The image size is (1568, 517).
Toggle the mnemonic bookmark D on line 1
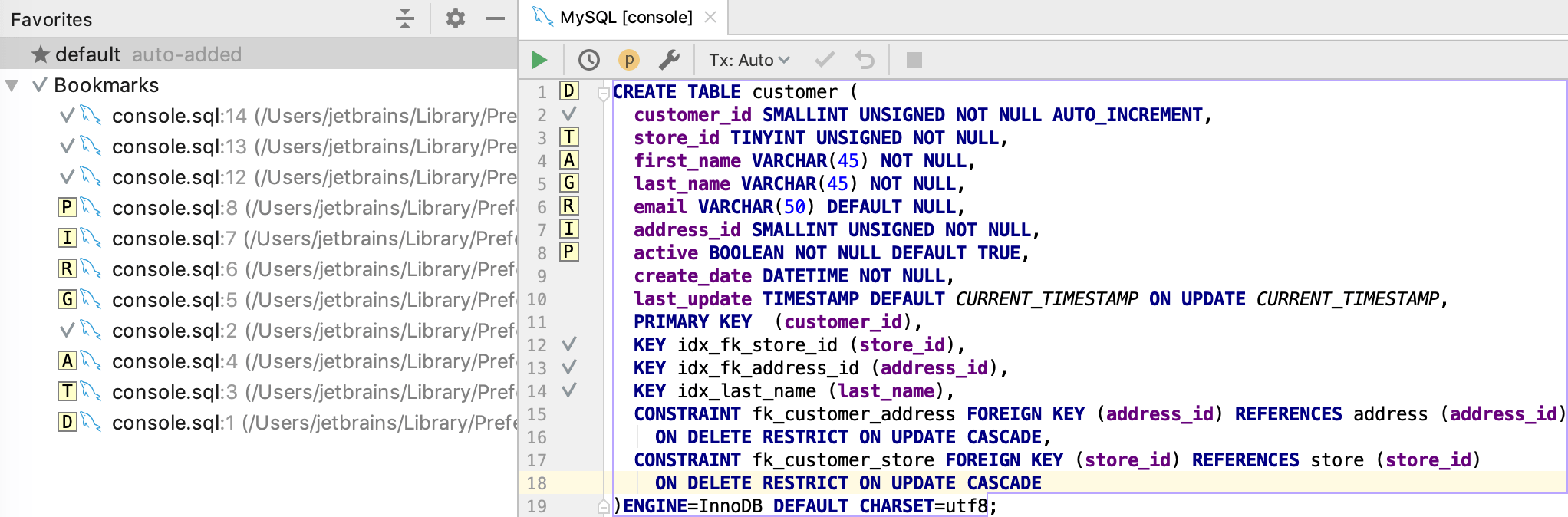tap(568, 91)
